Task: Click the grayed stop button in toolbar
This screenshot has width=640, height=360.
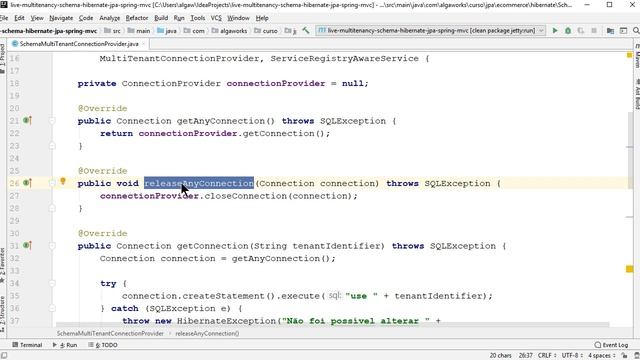Action: point(594,31)
